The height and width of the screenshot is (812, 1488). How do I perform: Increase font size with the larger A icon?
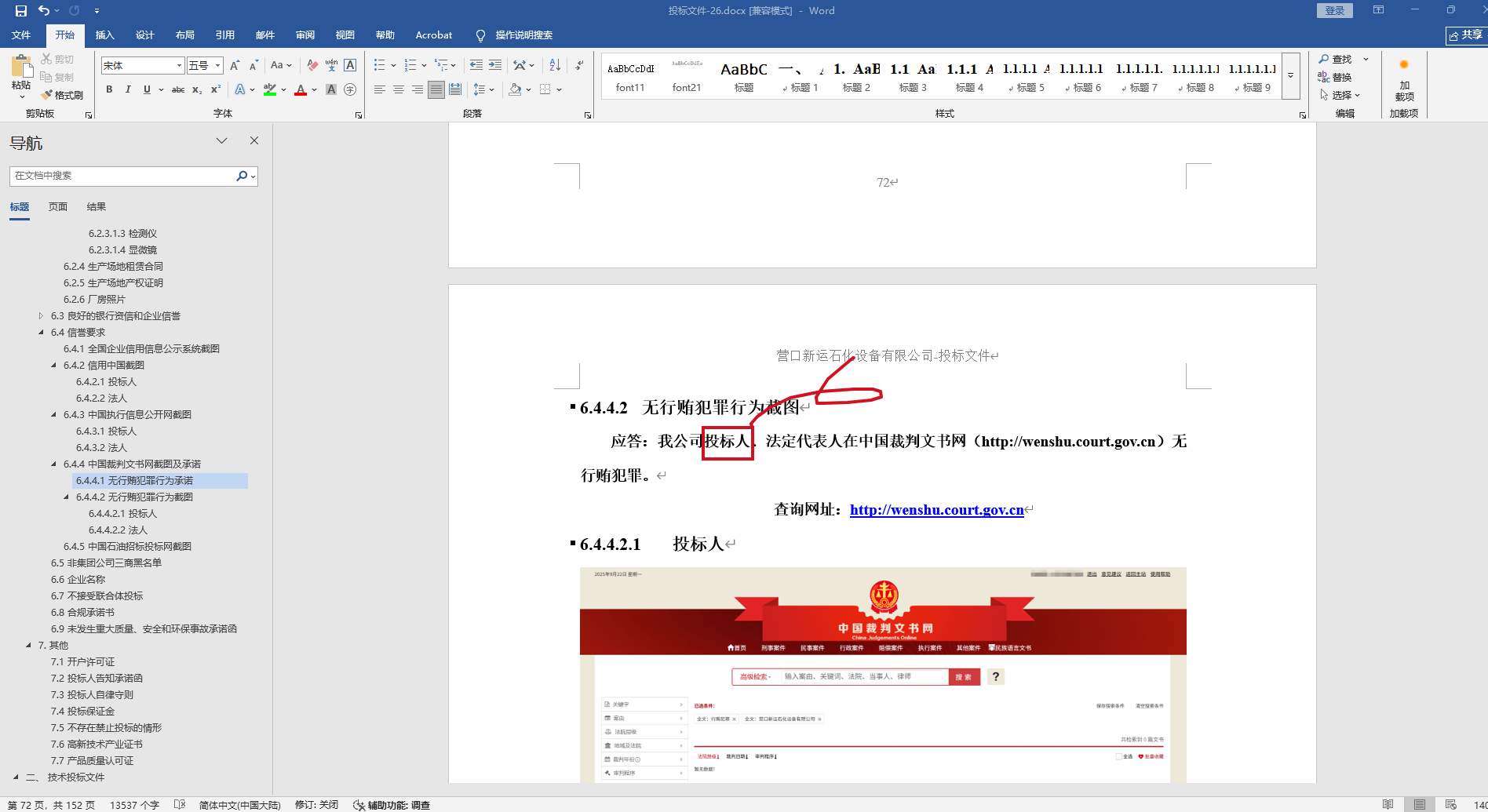point(235,66)
